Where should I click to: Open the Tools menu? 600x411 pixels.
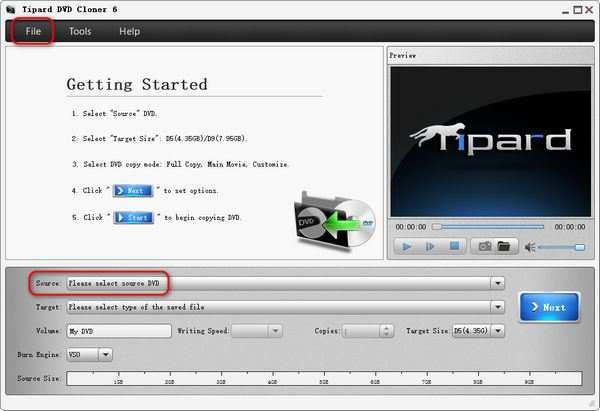[x=80, y=31]
